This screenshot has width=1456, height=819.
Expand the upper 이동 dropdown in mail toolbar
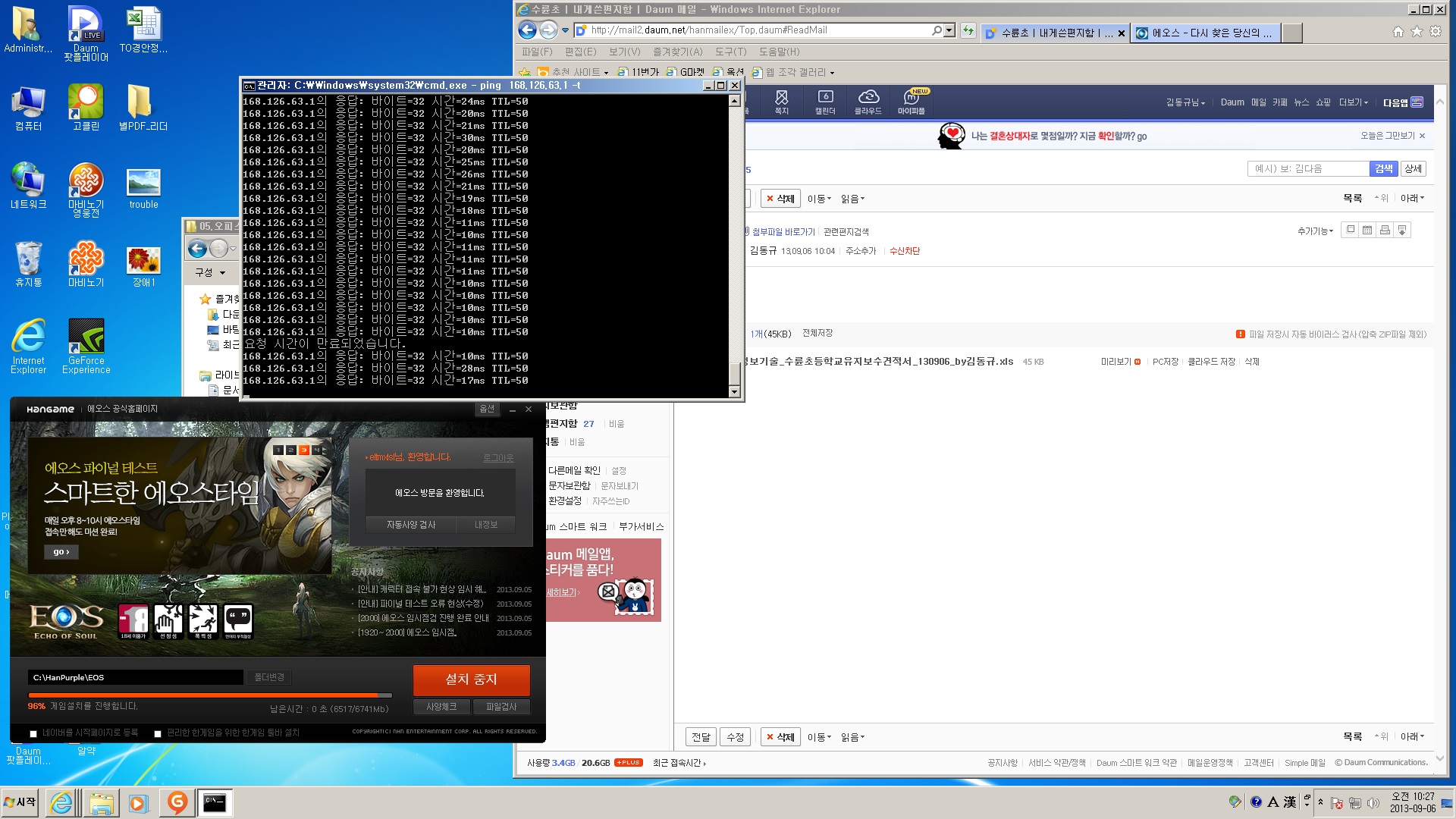pos(819,199)
